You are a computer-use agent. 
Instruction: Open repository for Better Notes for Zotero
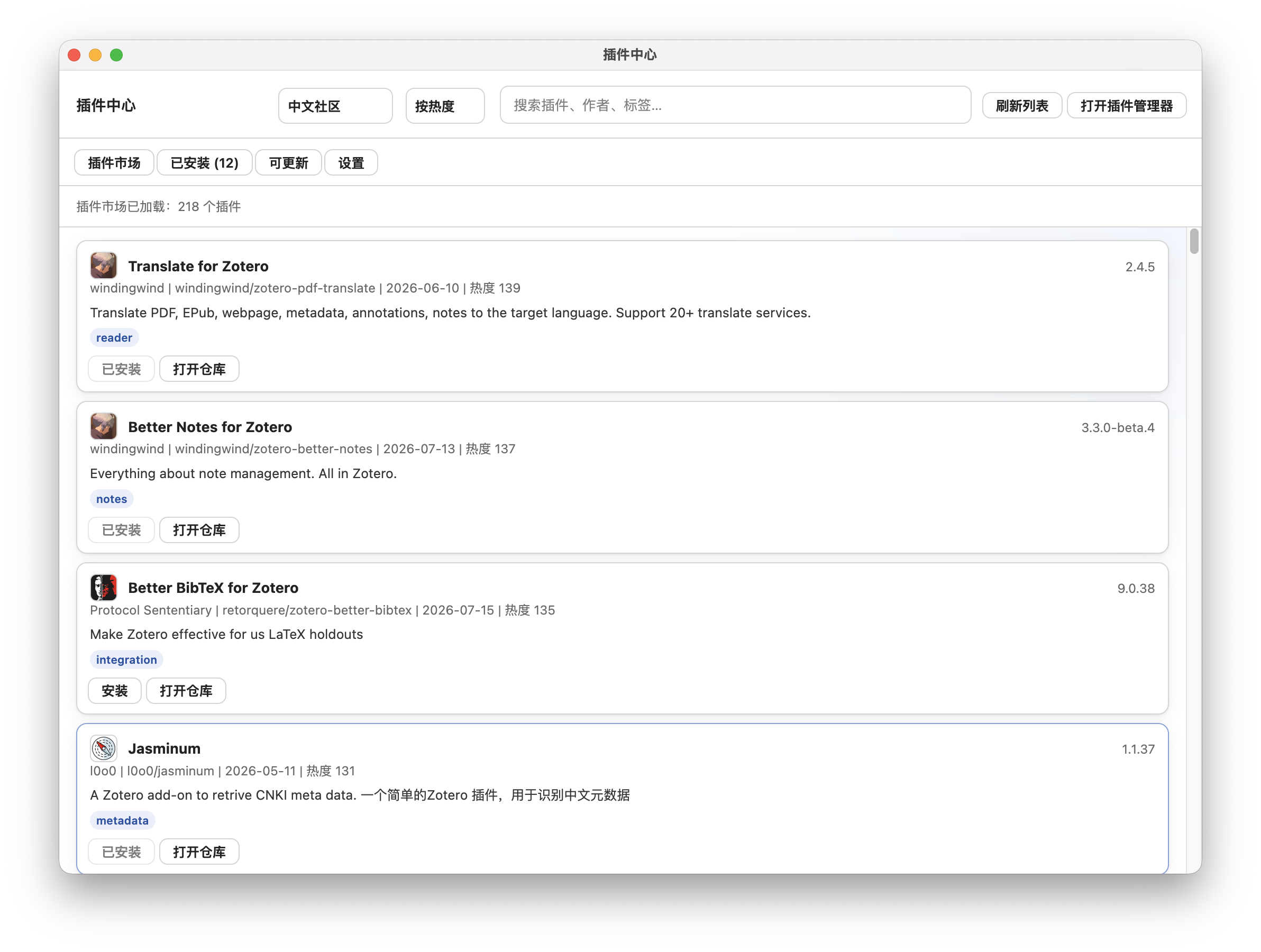[199, 529]
